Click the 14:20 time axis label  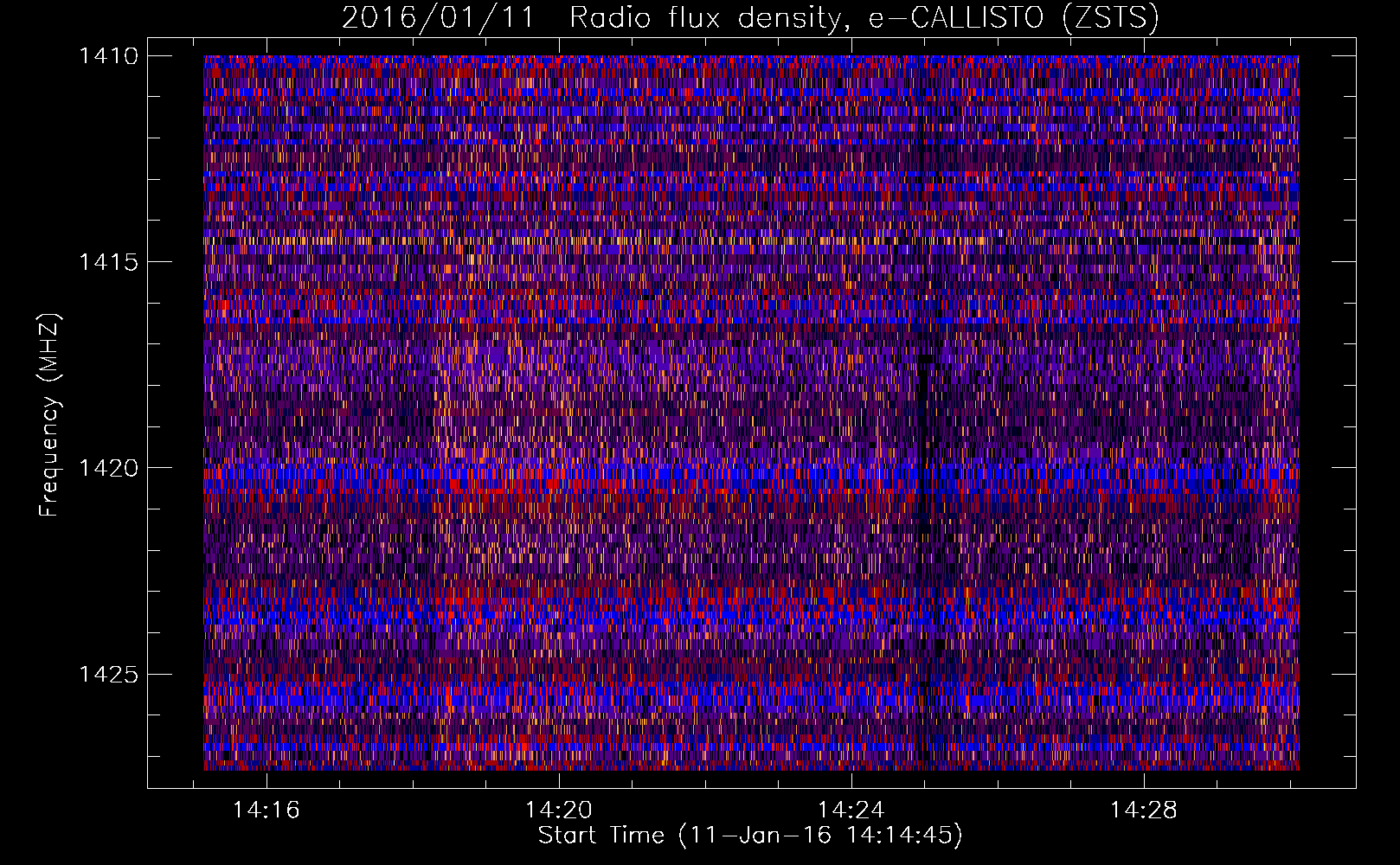[559, 810]
